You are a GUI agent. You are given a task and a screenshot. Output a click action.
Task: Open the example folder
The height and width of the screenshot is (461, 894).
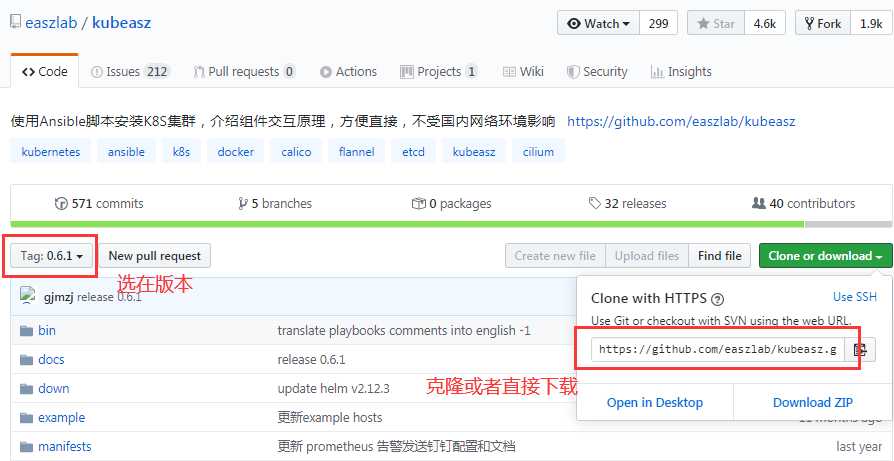62,418
